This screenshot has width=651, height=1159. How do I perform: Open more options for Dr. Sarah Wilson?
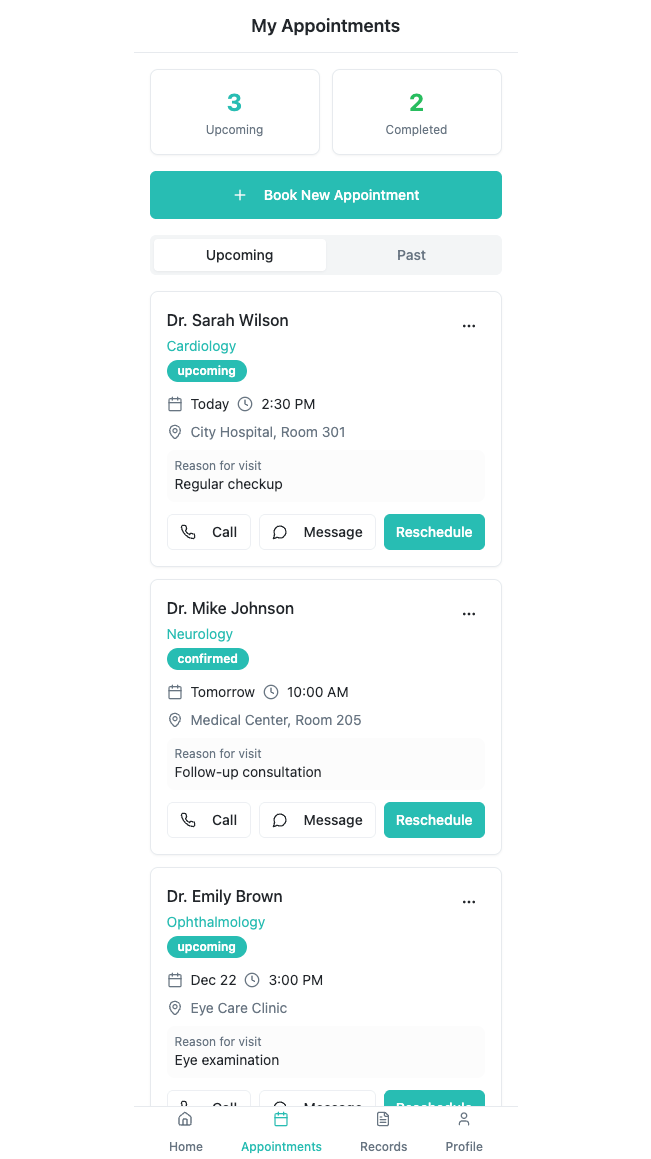tap(468, 326)
